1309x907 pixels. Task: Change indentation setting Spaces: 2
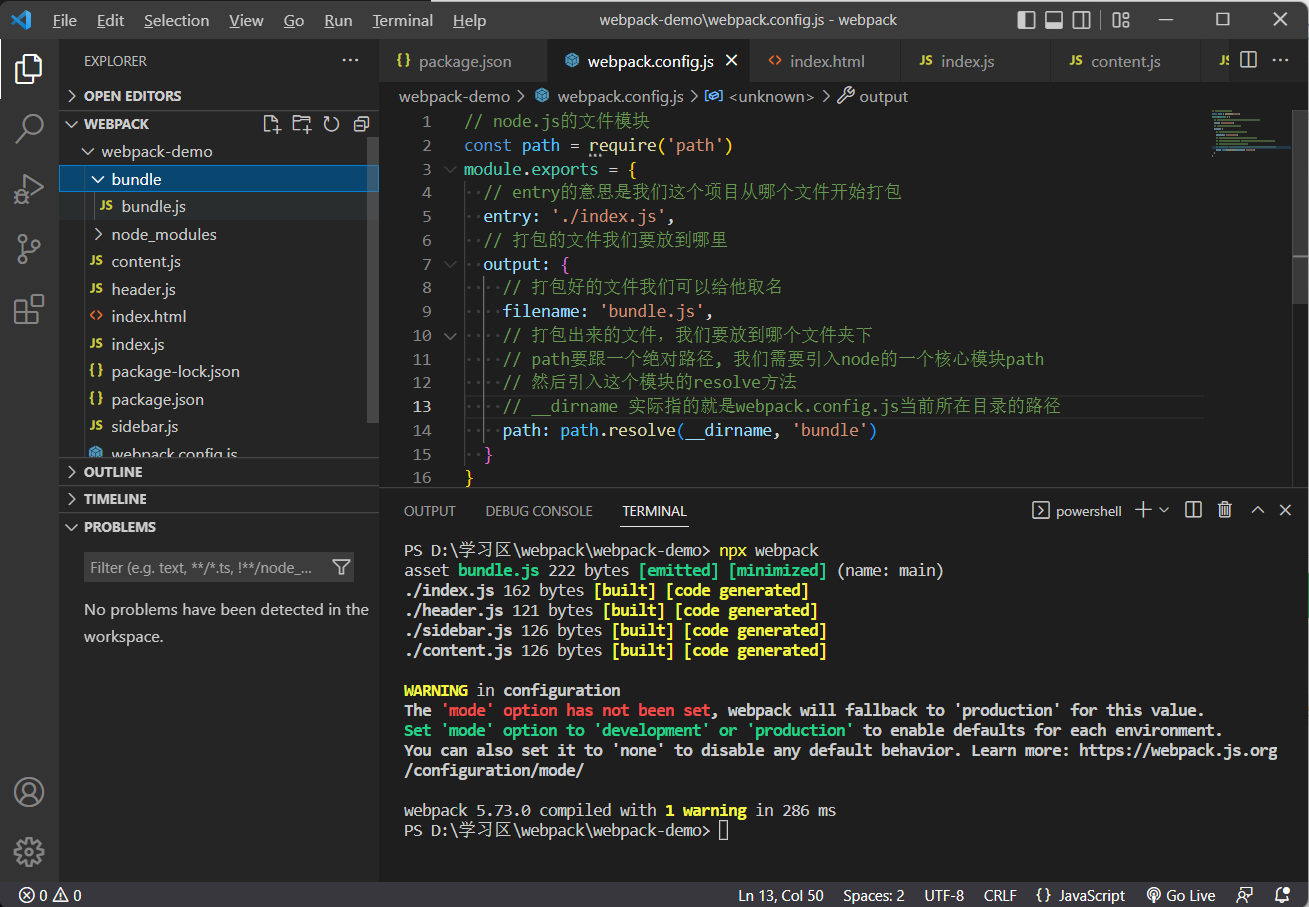pos(874,895)
